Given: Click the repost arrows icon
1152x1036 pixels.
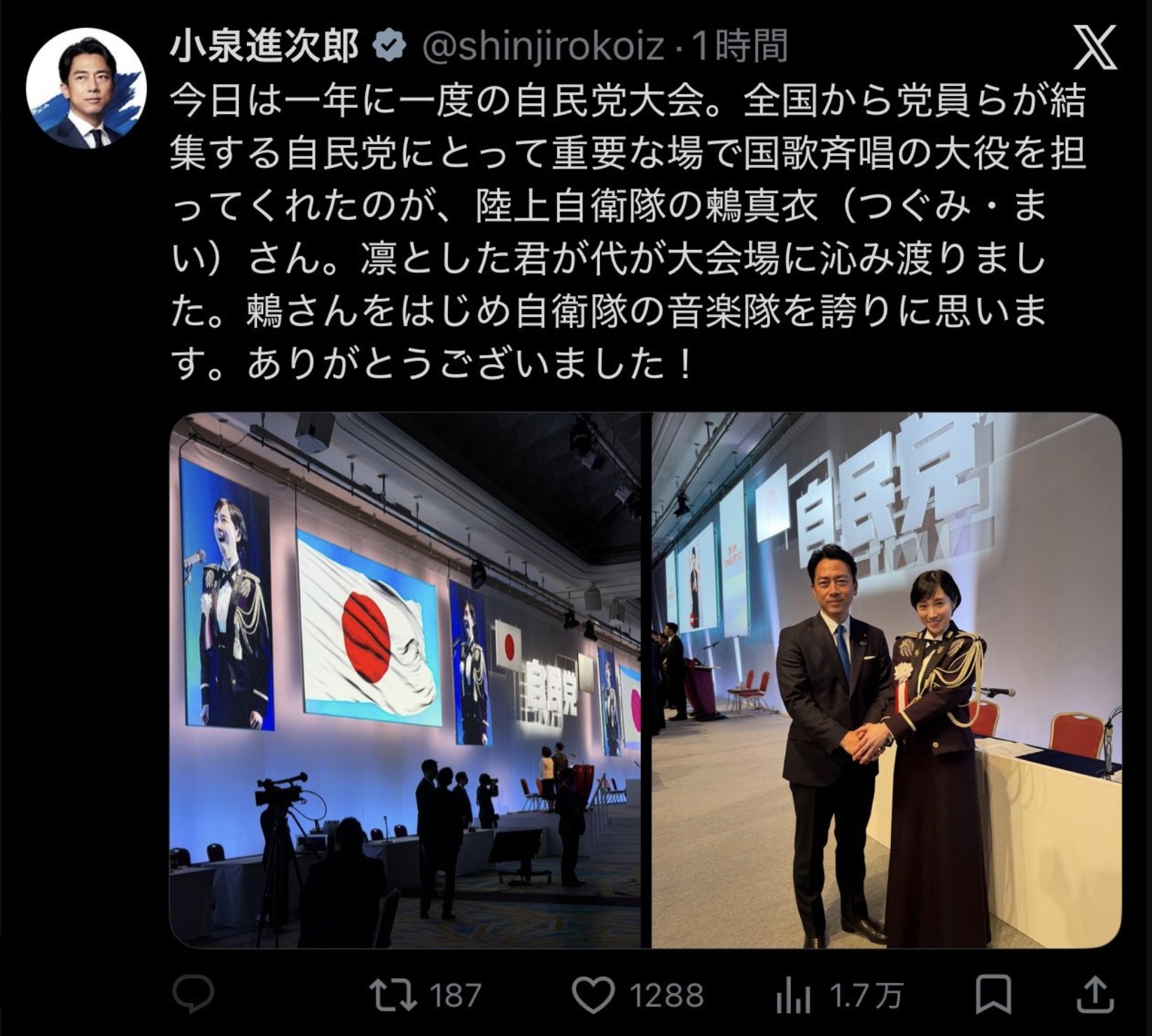Looking at the screenshot, I should [395, 995].
